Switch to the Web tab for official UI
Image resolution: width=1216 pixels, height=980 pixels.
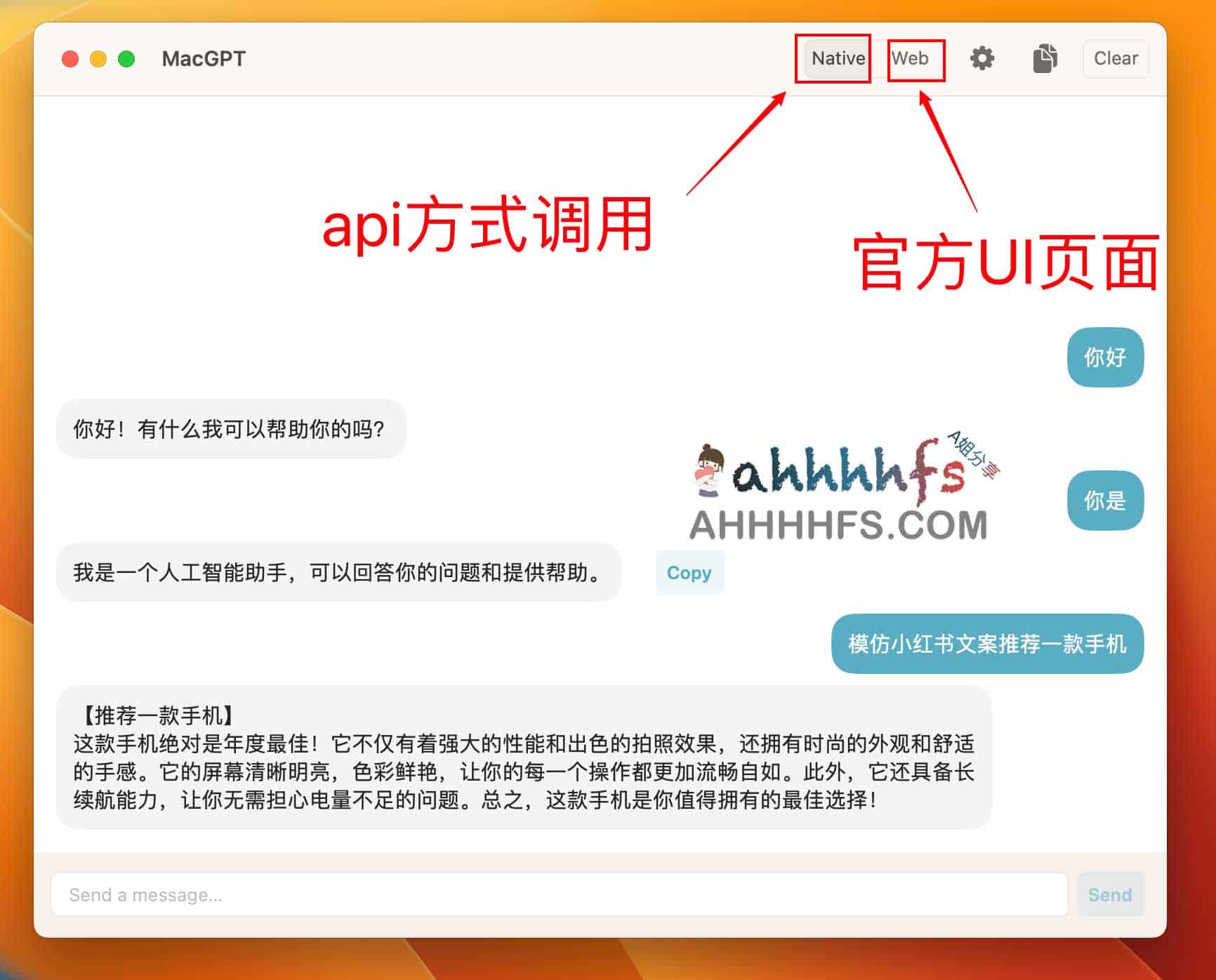(913, 58)
